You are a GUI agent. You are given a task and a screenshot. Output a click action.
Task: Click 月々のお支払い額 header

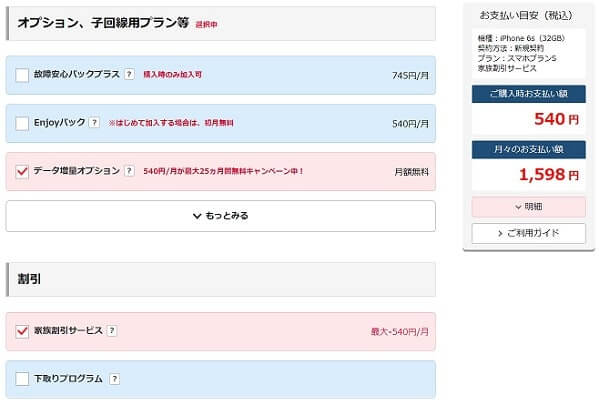528,149
